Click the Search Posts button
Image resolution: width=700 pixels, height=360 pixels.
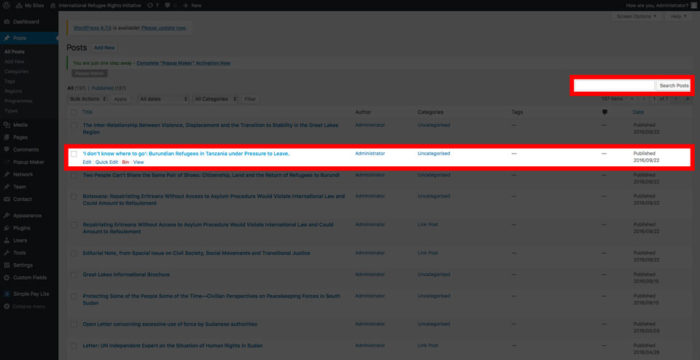[x=674, y=85]
